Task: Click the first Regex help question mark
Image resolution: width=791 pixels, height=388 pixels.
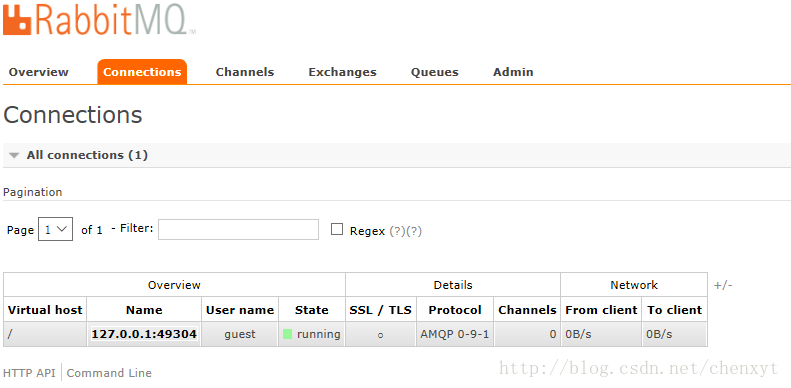Action: [398, 231]
